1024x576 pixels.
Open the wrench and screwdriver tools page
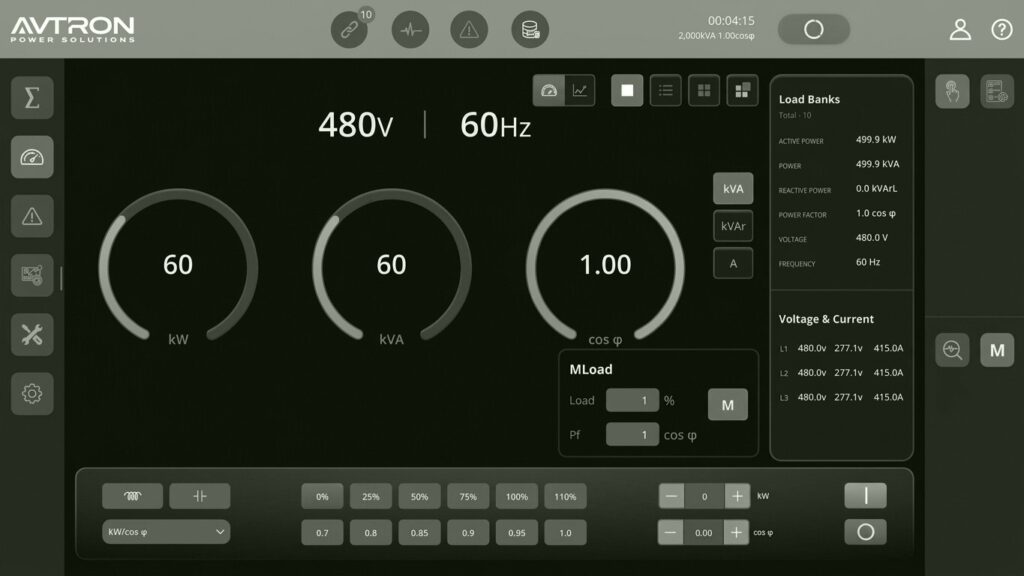coord(32,334)
